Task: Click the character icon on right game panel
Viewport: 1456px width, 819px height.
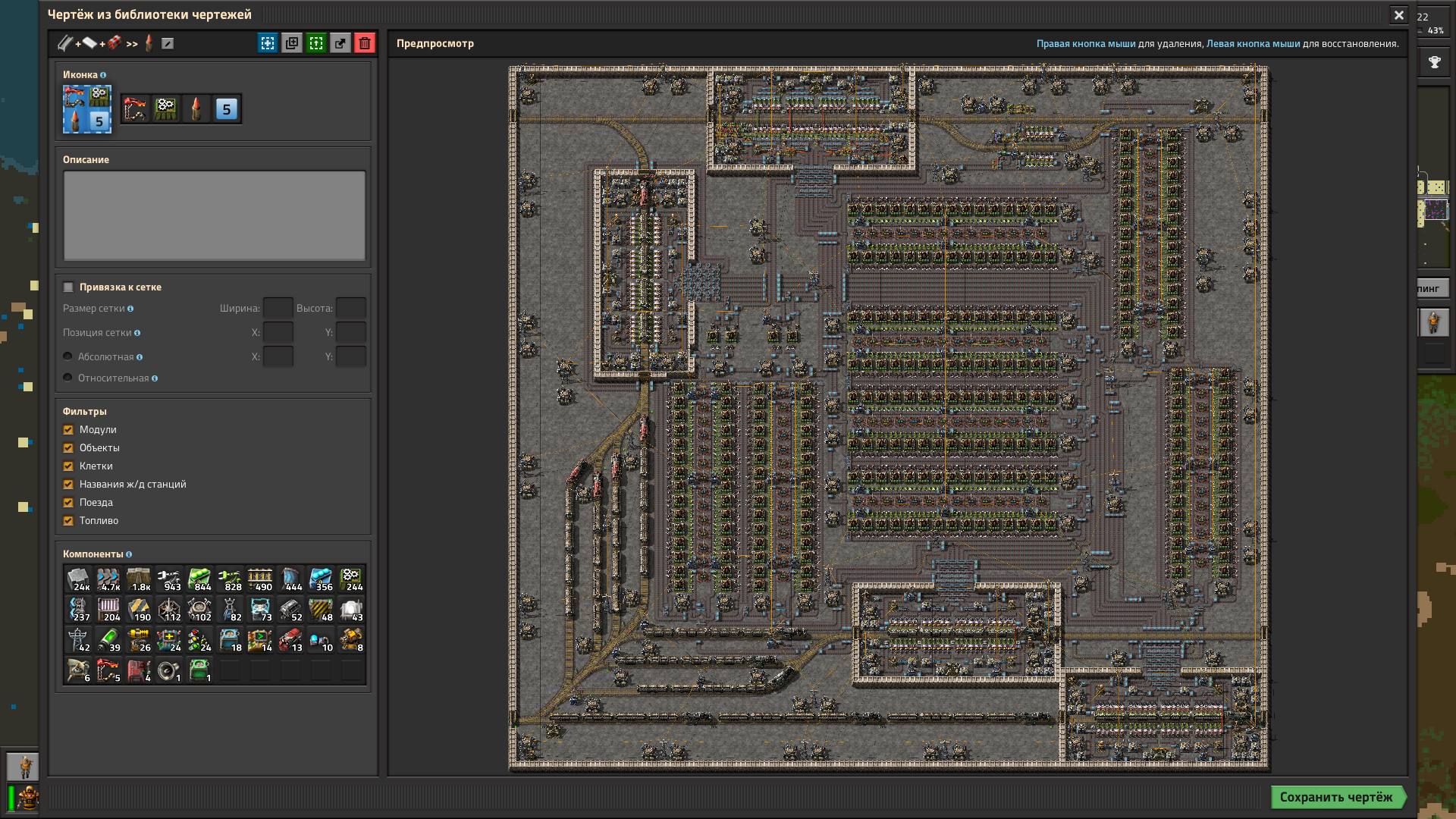Action: point(1433,322)
